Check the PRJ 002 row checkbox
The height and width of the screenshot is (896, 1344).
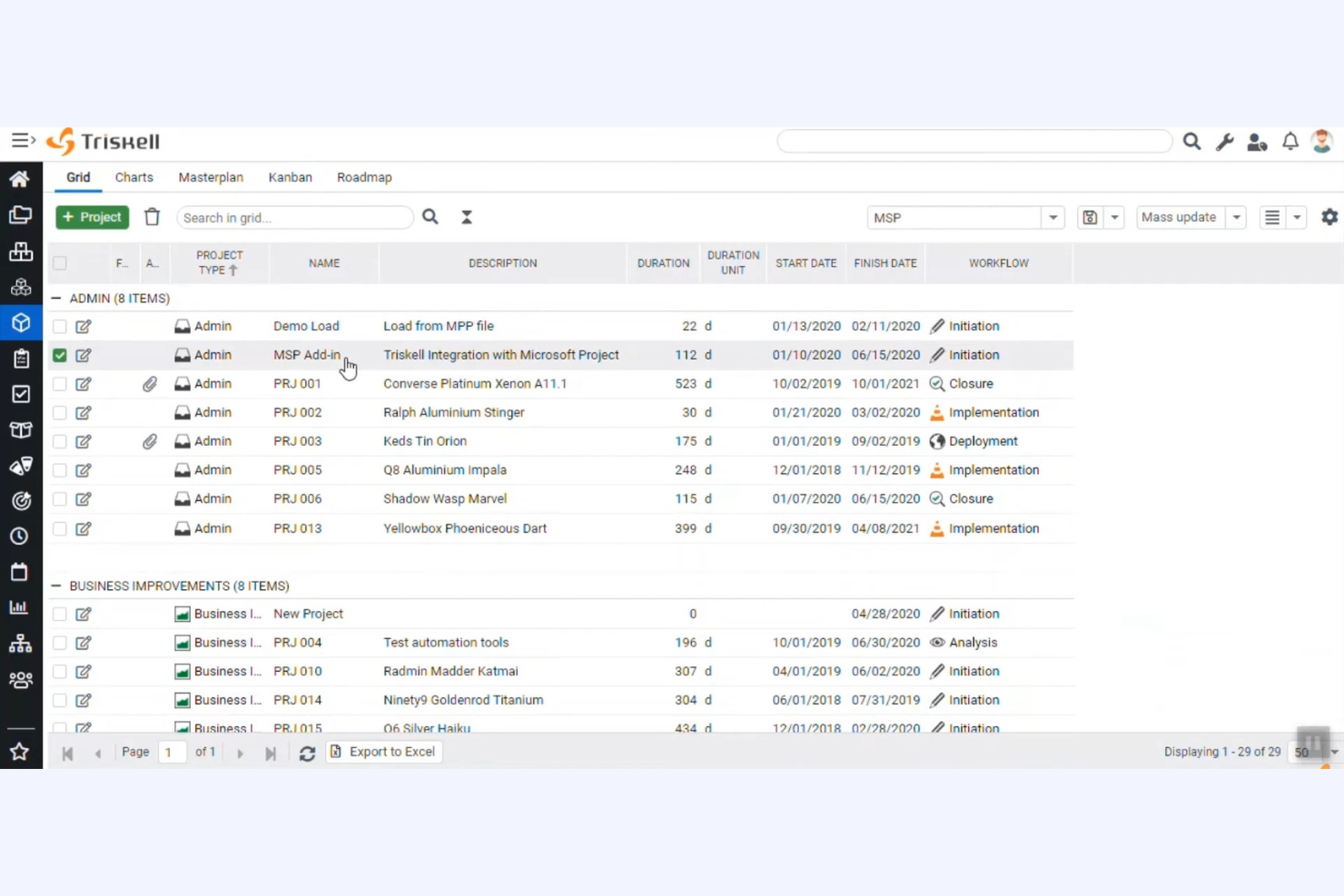(x=60, y=412)
